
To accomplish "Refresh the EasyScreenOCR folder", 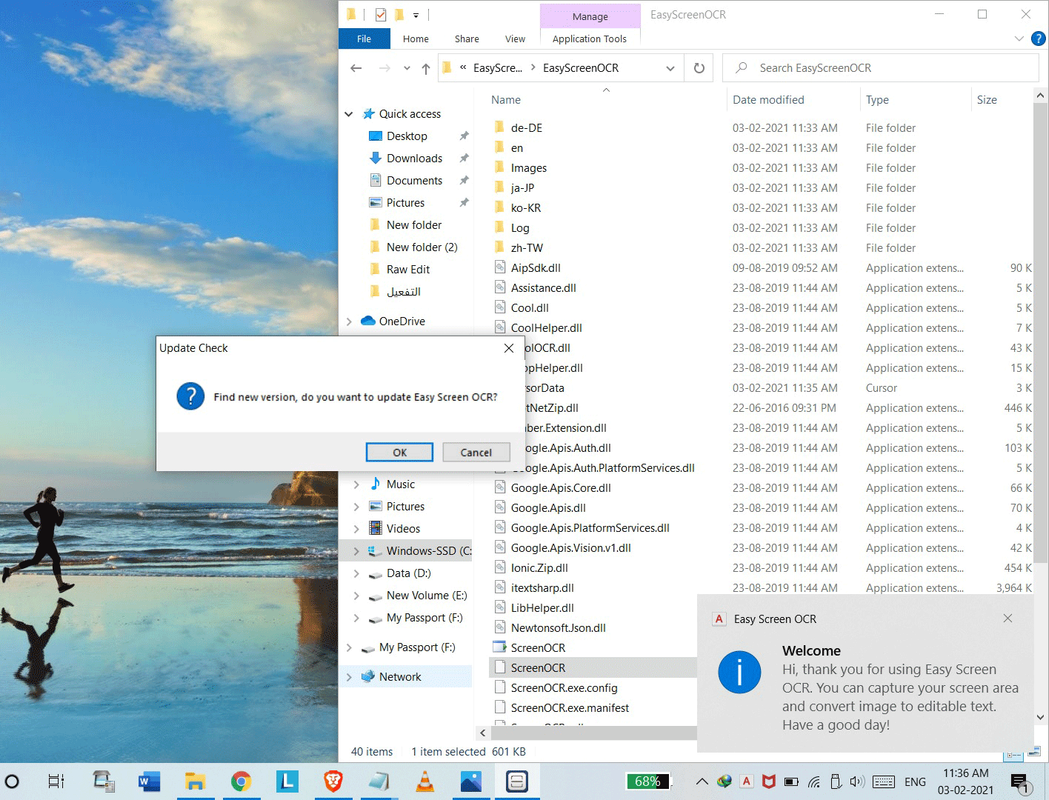I will click(x=699, y=68).
